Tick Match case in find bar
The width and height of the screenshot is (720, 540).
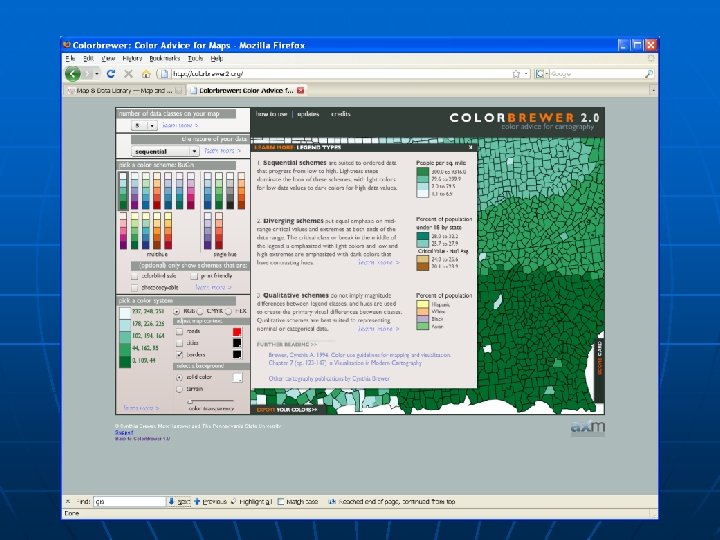pos(281,501)
